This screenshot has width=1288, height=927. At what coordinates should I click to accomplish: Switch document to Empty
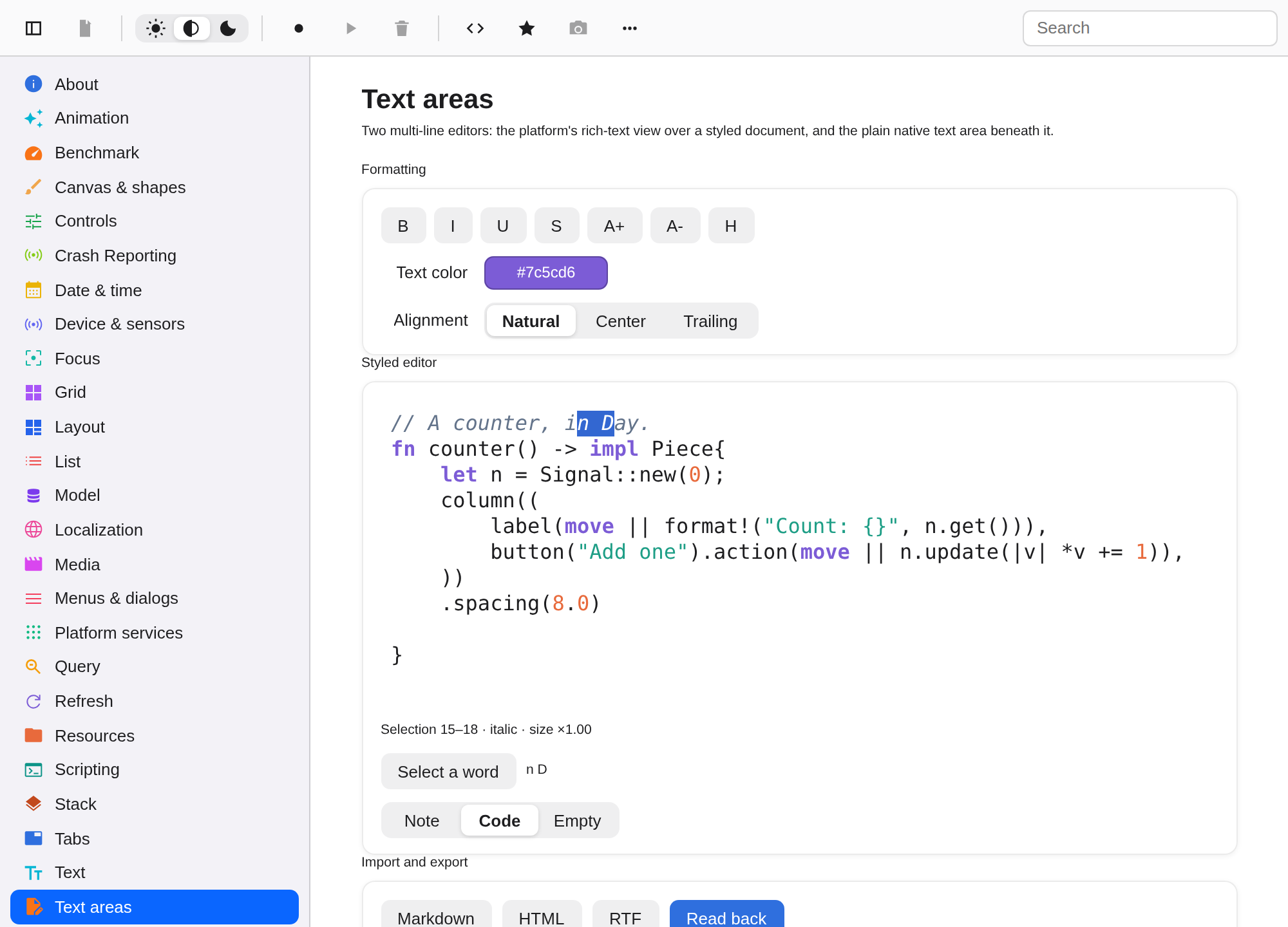[577, 821]
